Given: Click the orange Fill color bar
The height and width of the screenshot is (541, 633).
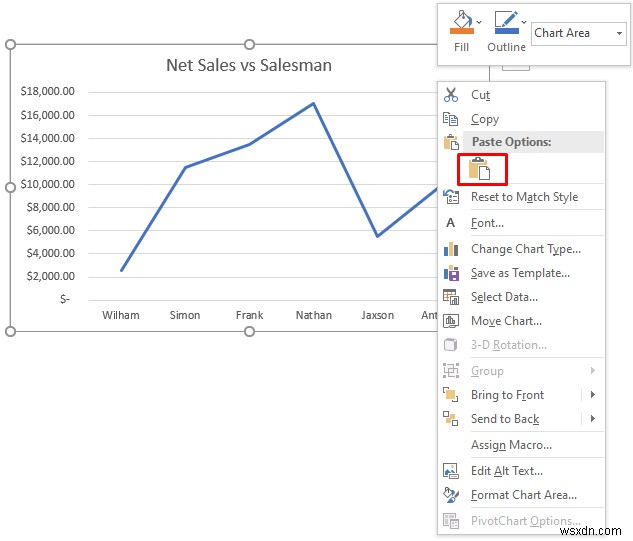Looking at the screenshot, I should 462,31.
